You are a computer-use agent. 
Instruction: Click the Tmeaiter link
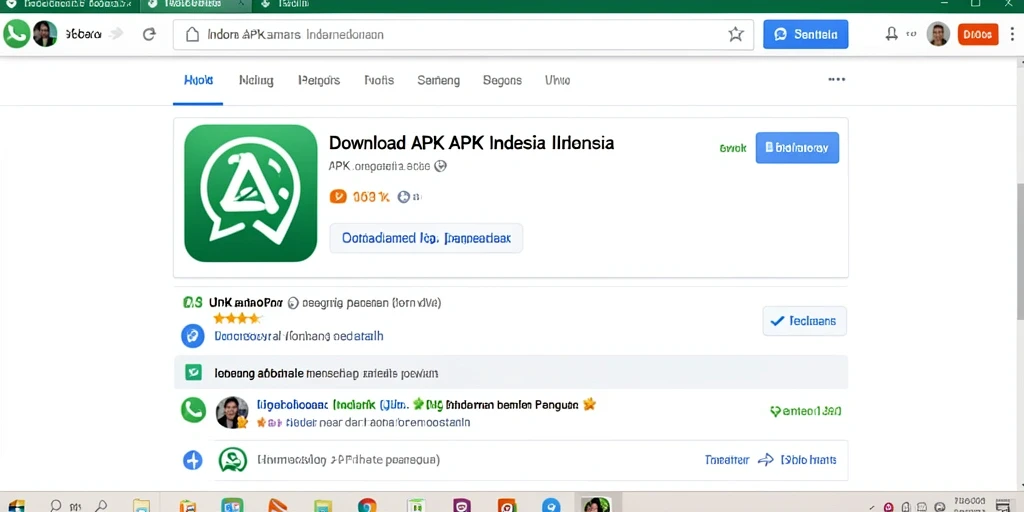pyautogui.click(x=727, y=460)
